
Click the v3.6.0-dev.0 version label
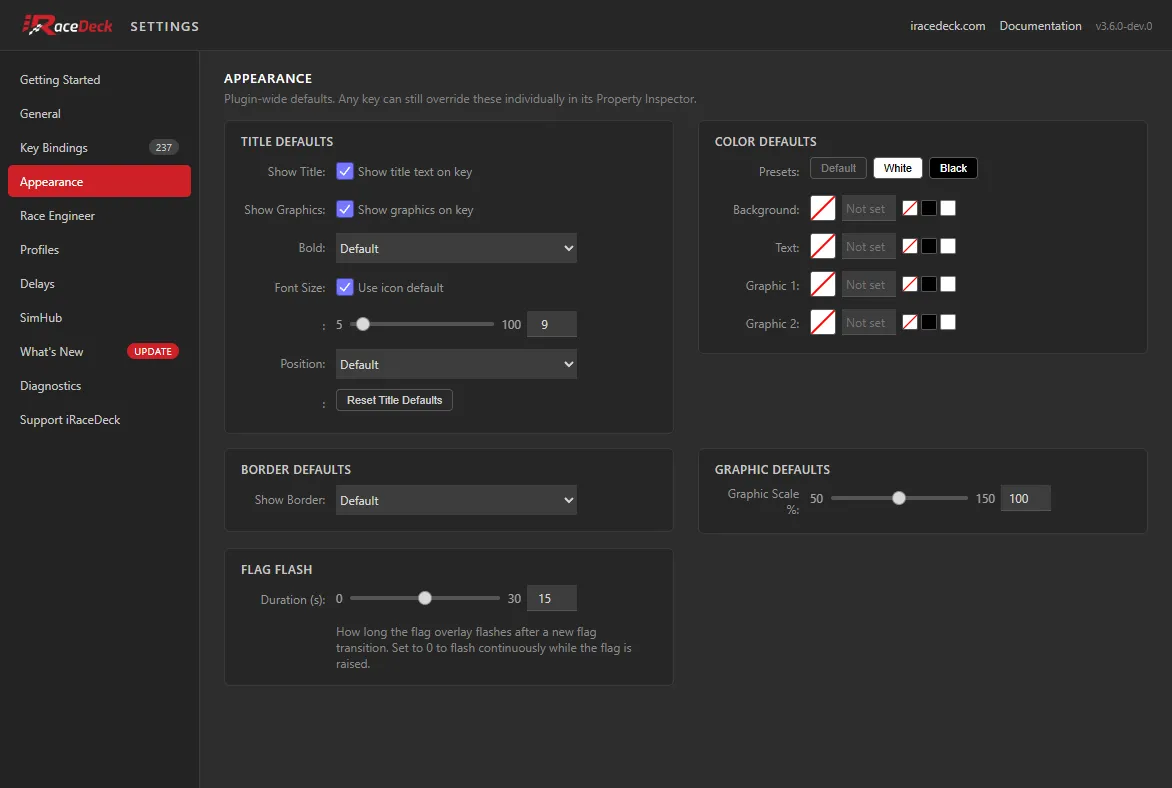[x=1123, y=26]
